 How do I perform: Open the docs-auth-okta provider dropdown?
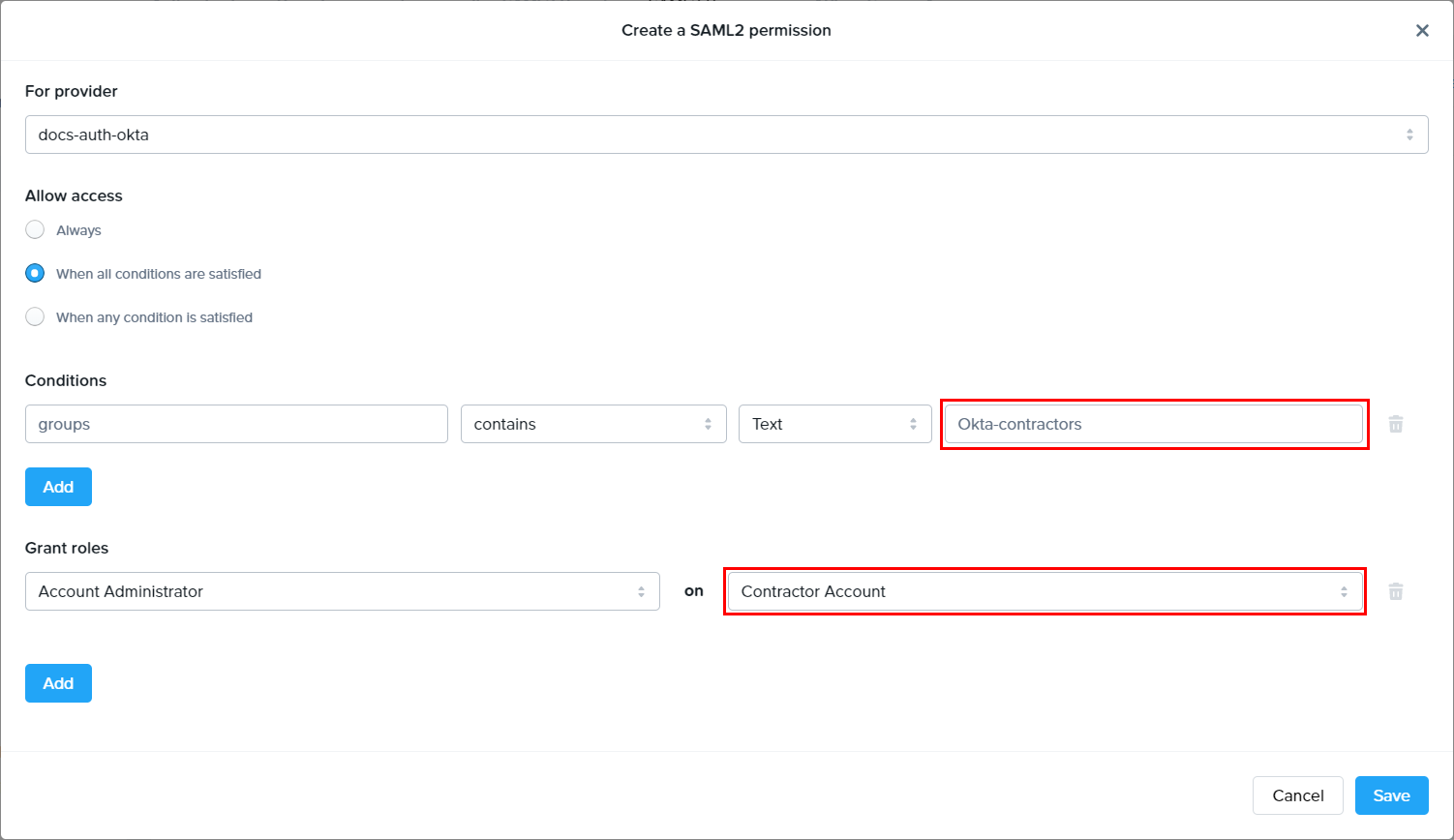pyautogui.click(x=726, y=135)
